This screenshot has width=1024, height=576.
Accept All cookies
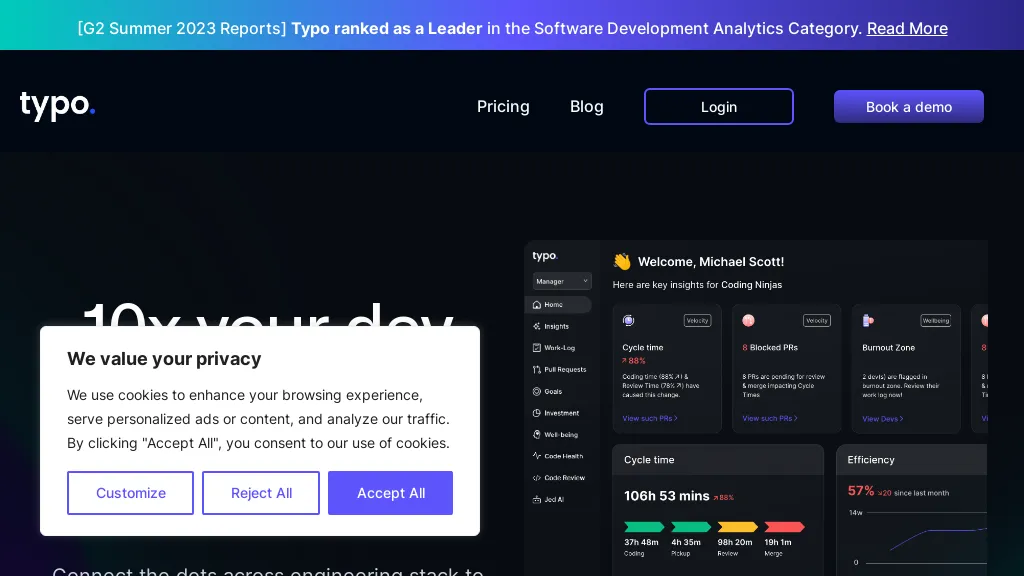click(x=390, y=493)
